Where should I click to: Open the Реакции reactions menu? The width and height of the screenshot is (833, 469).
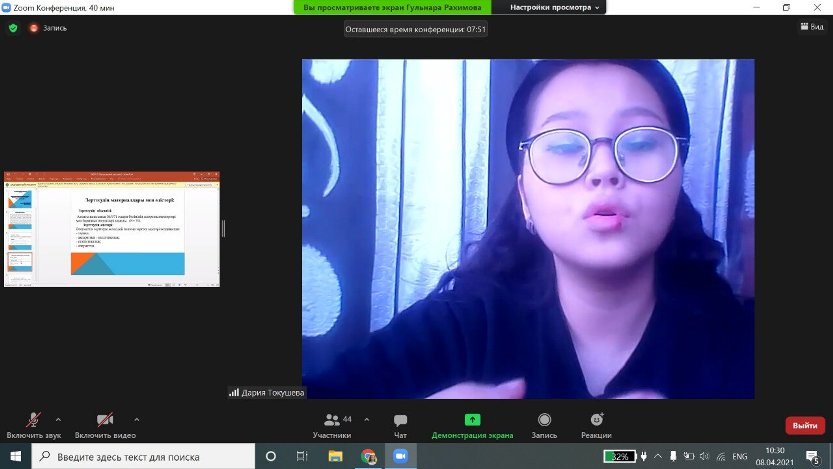[596, 424]
